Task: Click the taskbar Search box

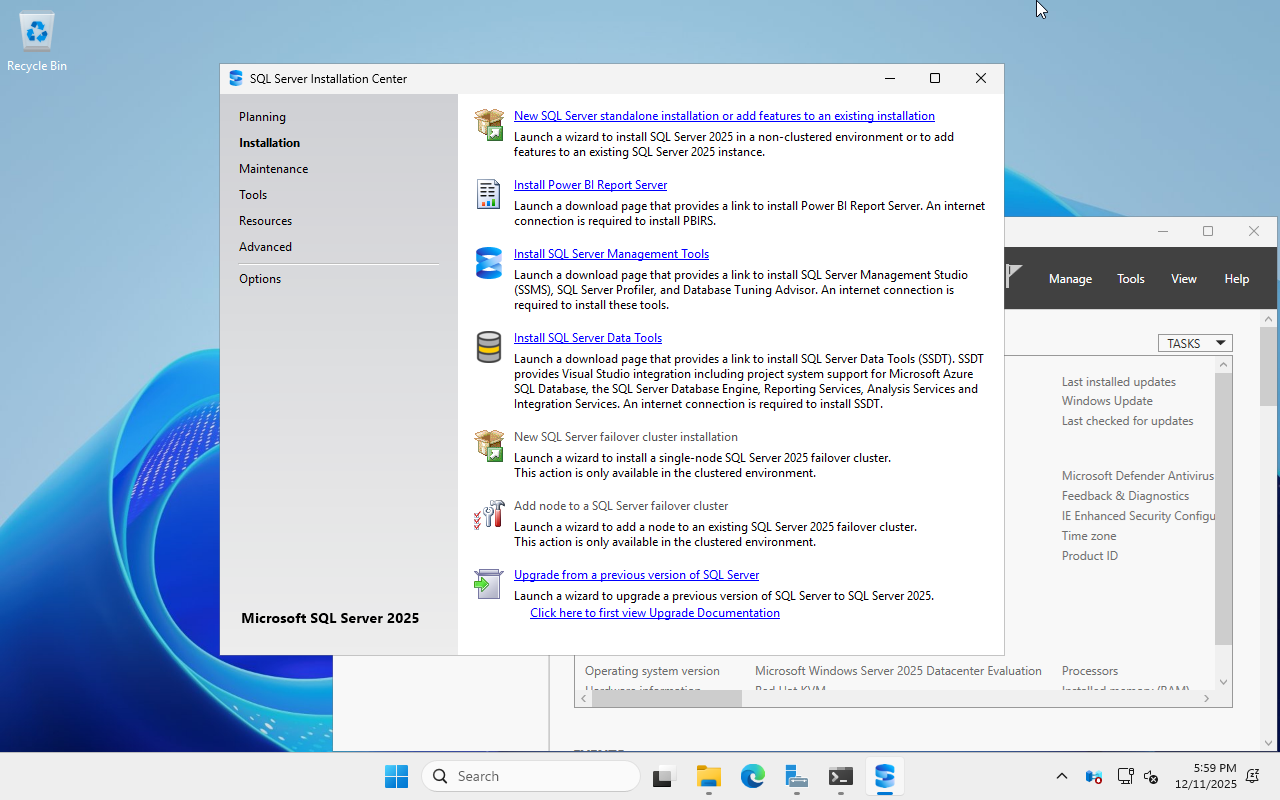Action: [530, 776]
